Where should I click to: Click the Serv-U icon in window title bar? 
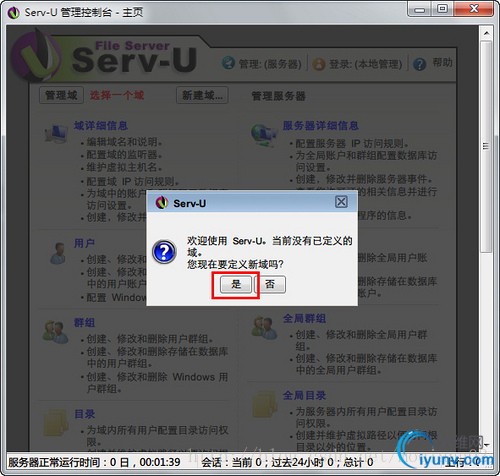tap(13, 13)
